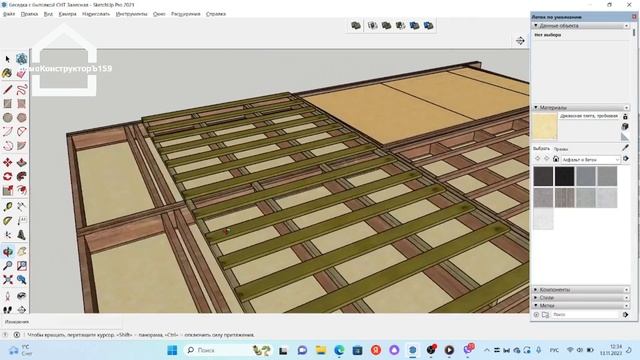Select the arrow Select tool
Viewport: 640px width, 360px height.
click(7, 59)
